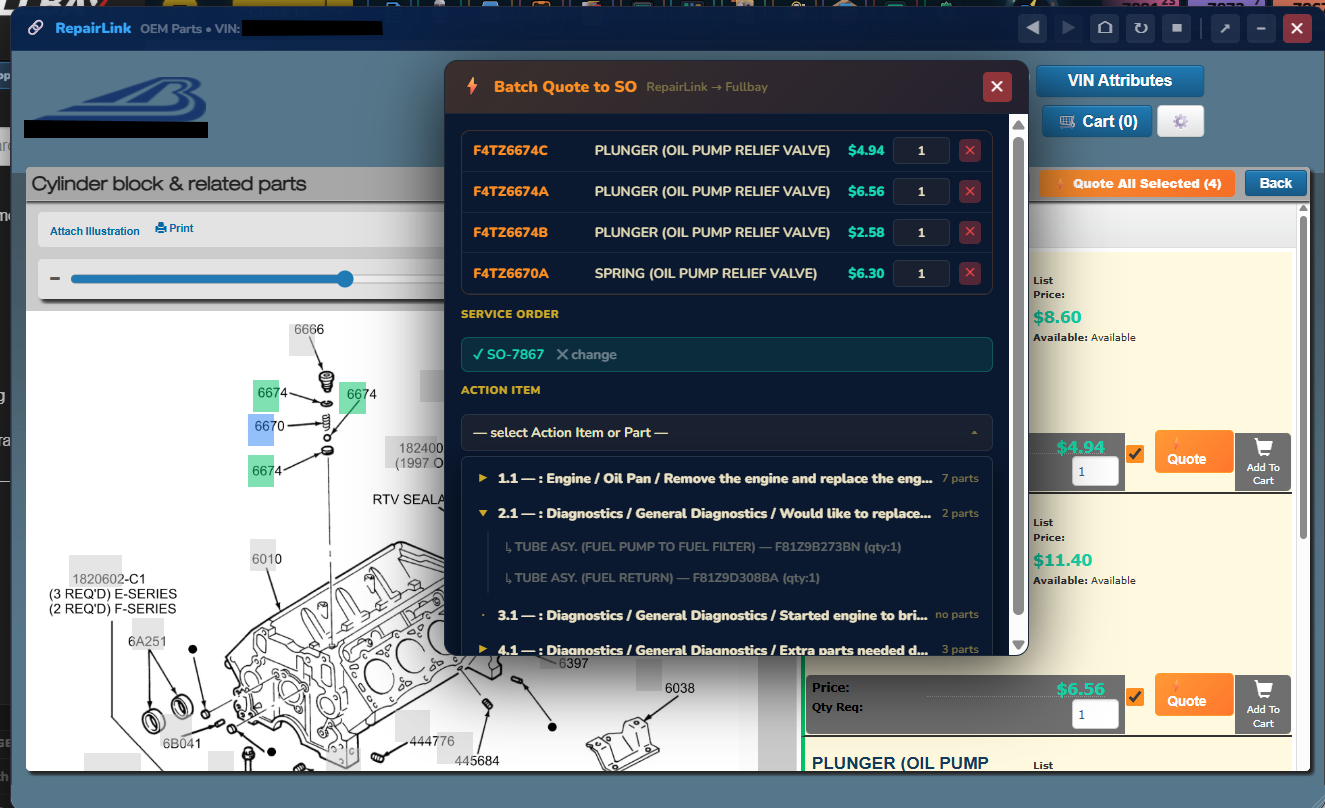Click Quote All Selected (4)
Image resolution: width=1325 pixels, height=808 pixels.
[x=1137, y=183]
